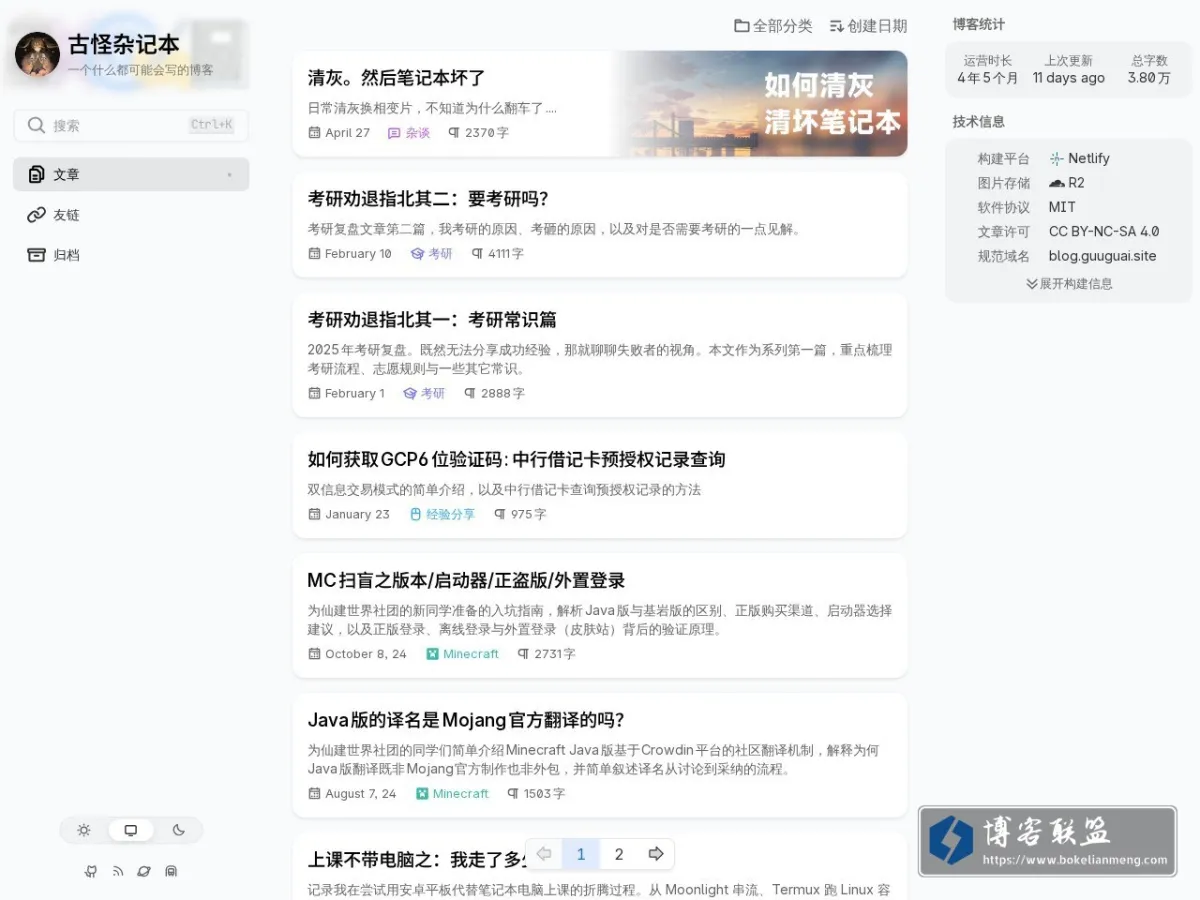This screenshot has width=1200, height=900.
Task: Click the previous page arrow in pagination
Action: [x=544, y=854]
